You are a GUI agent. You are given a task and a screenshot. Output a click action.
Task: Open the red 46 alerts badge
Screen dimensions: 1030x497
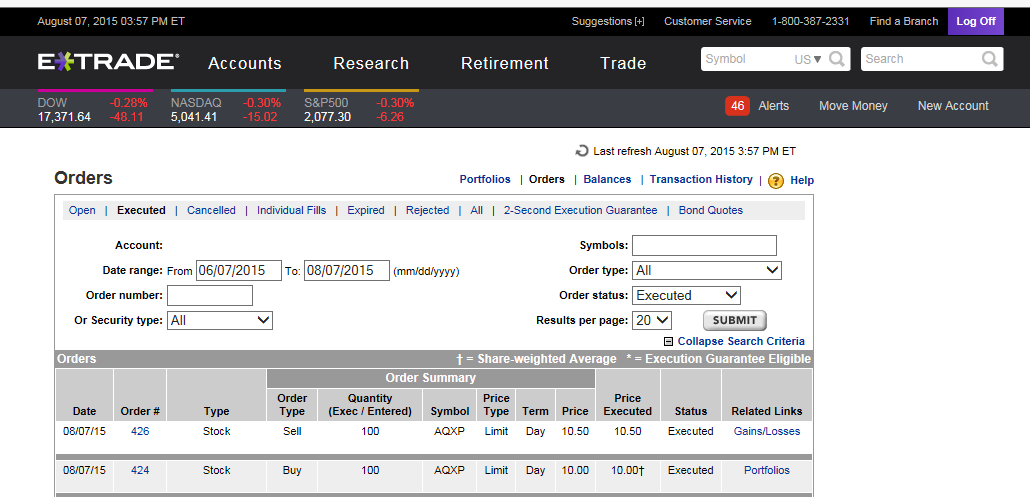(x=737, y=106)
